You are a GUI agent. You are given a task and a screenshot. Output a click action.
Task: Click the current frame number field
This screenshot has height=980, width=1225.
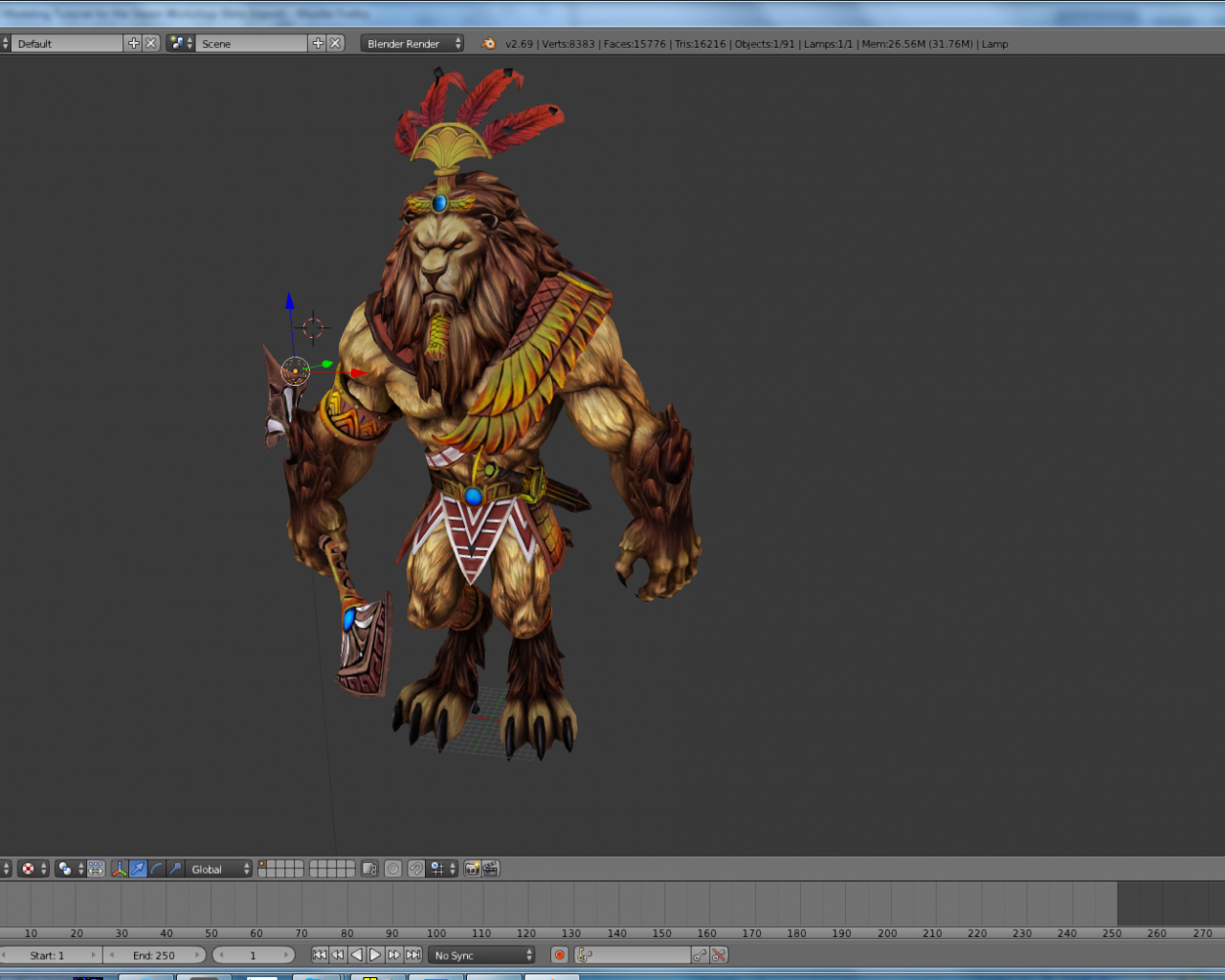pyautogui.click(x=254, y=955)
